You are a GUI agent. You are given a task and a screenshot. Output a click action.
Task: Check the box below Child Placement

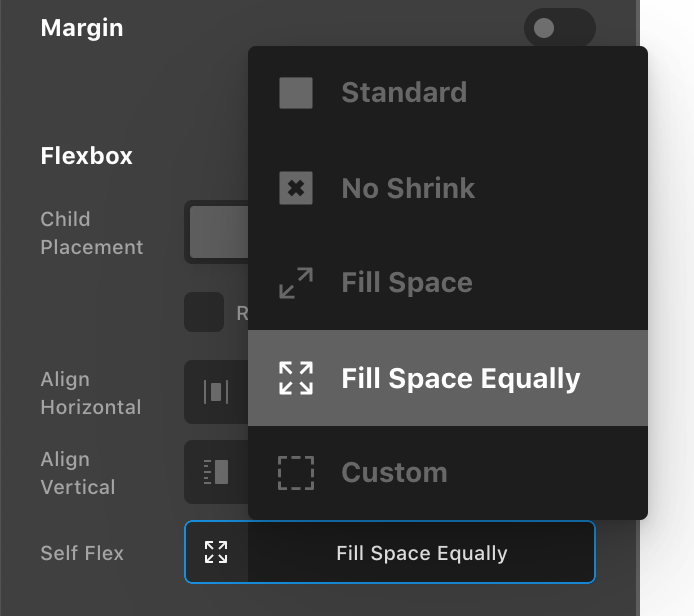(x=204, y=312)
